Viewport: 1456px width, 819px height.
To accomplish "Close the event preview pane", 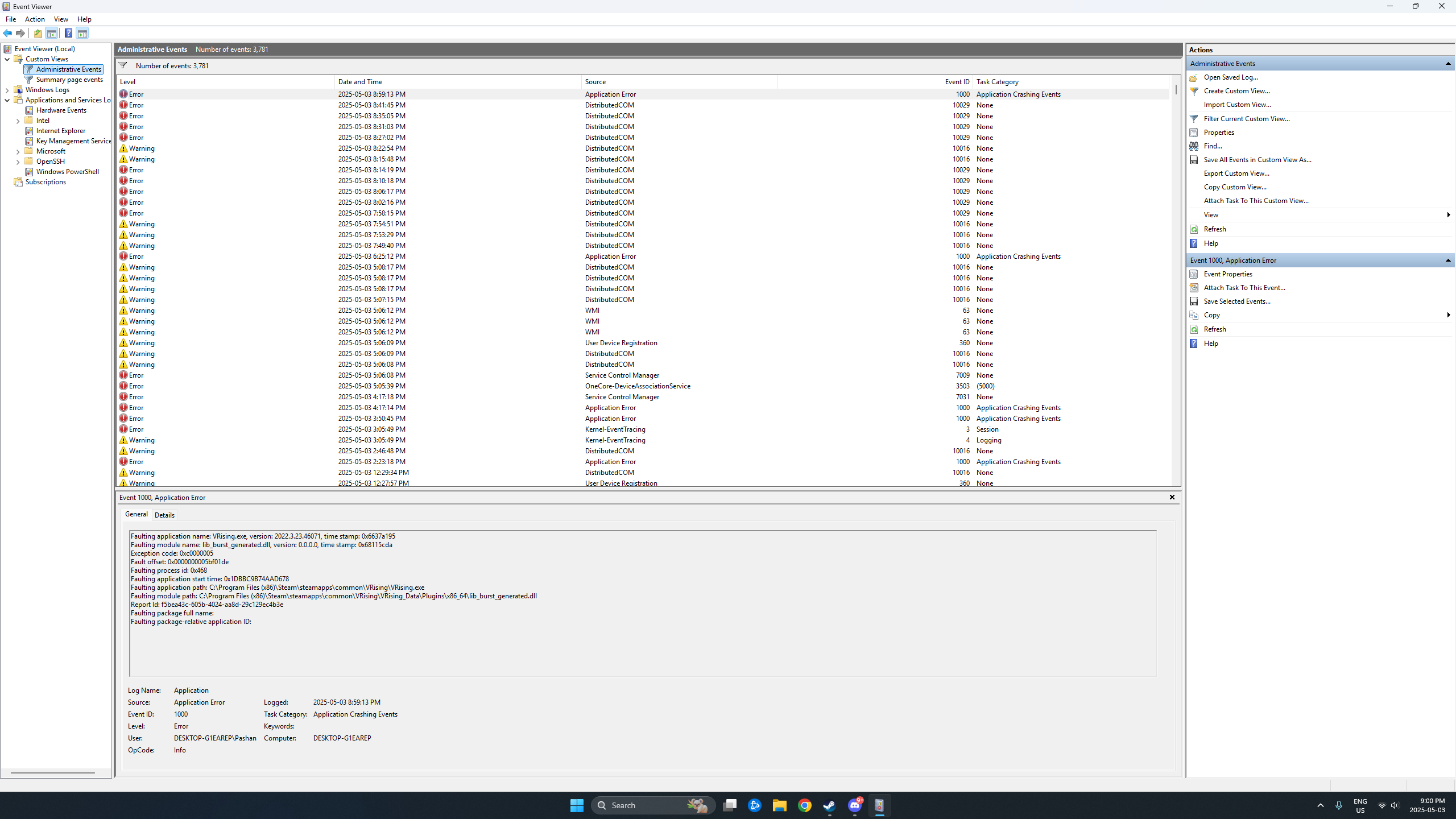I will [x=1172, y=497].
